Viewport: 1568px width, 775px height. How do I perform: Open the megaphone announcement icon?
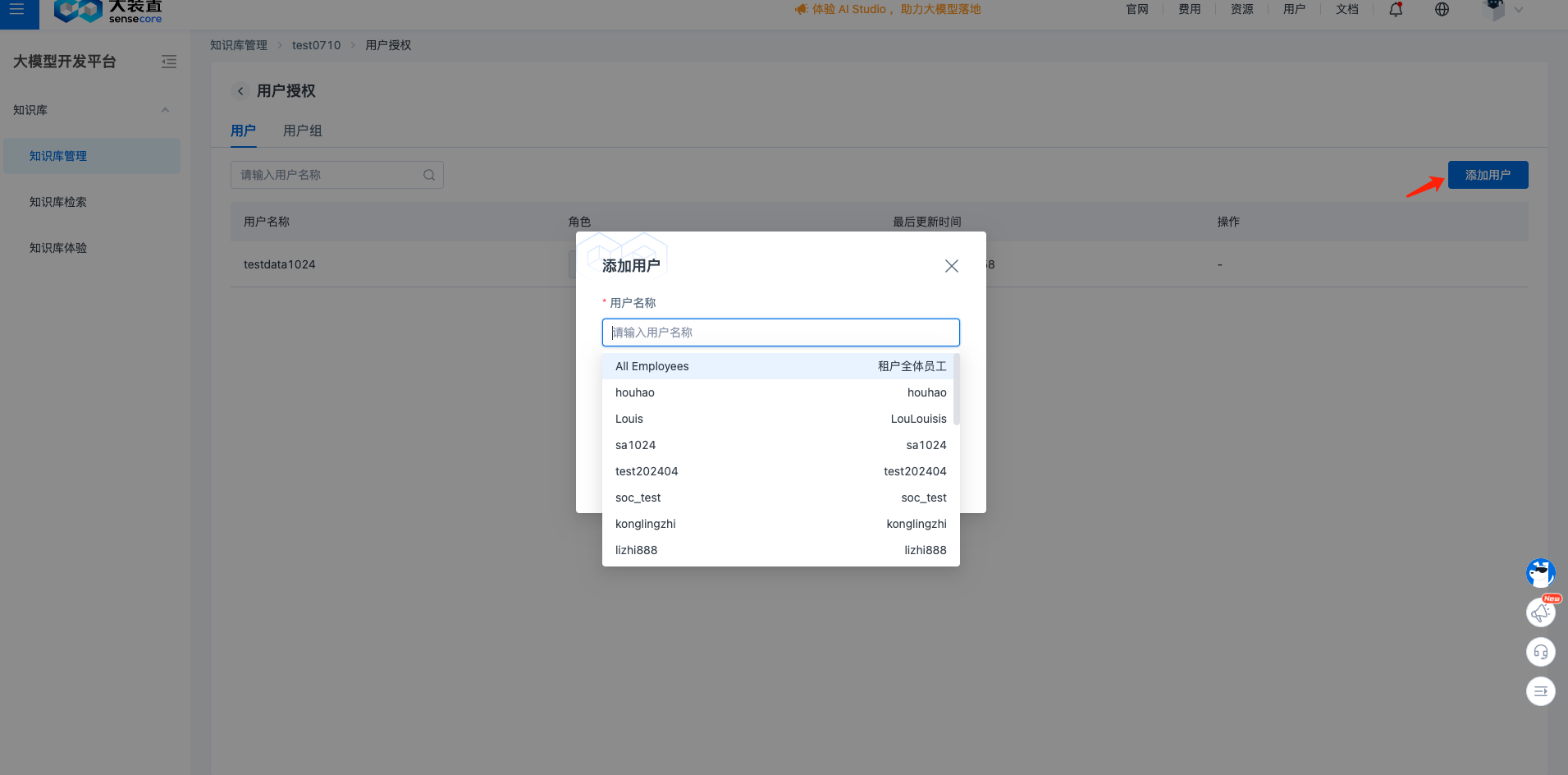pos(1540,612)
